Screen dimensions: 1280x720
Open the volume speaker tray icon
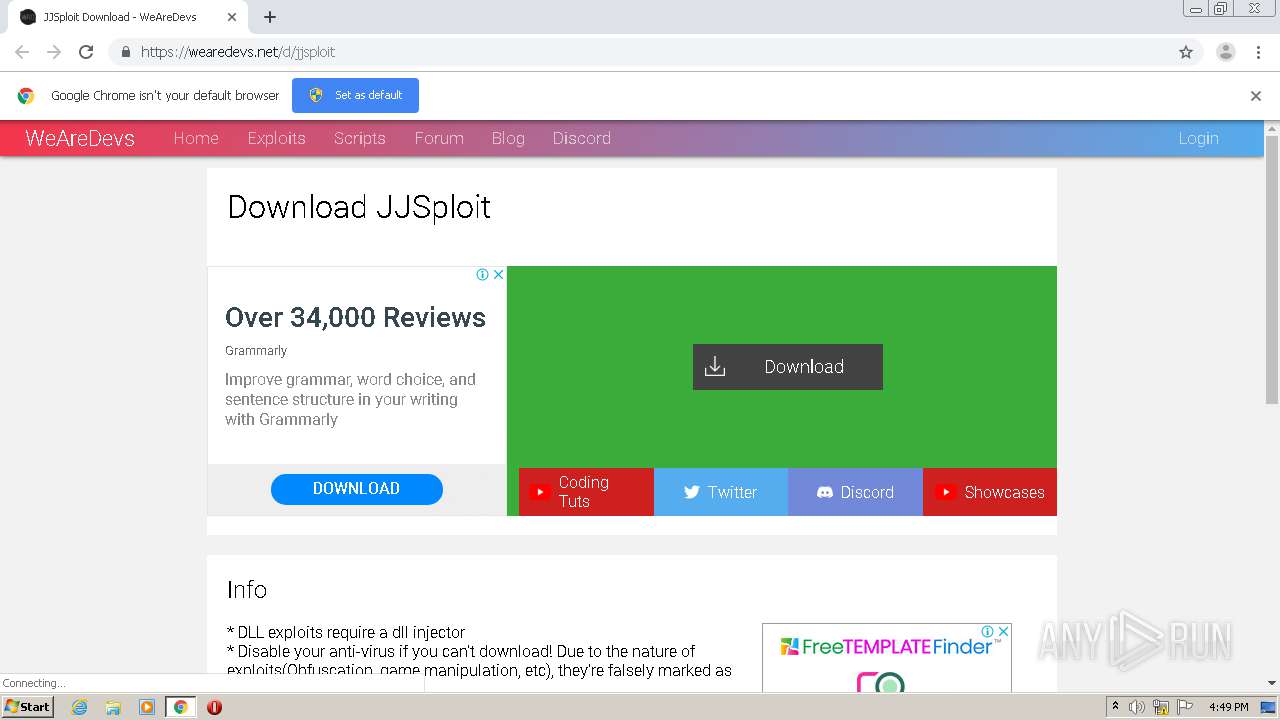tap(1137, 707)
